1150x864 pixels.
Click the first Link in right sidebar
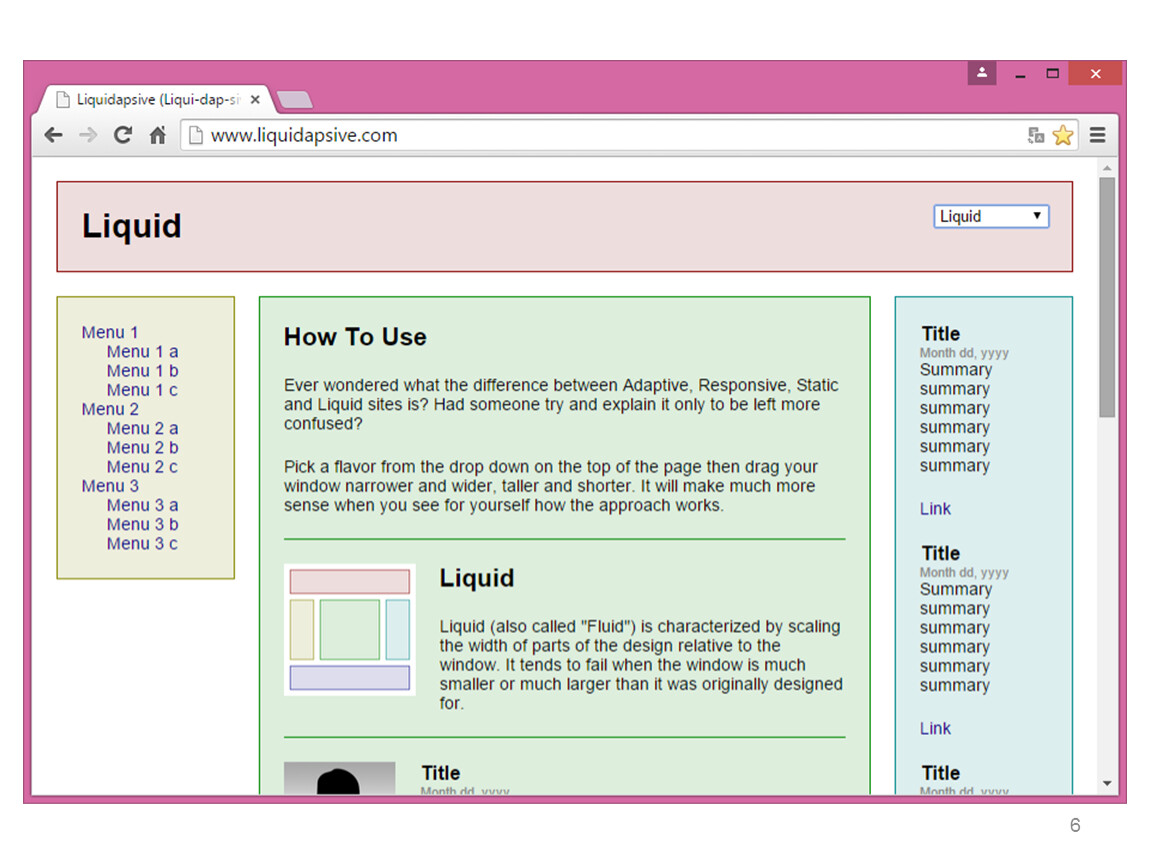pos(935,509)
